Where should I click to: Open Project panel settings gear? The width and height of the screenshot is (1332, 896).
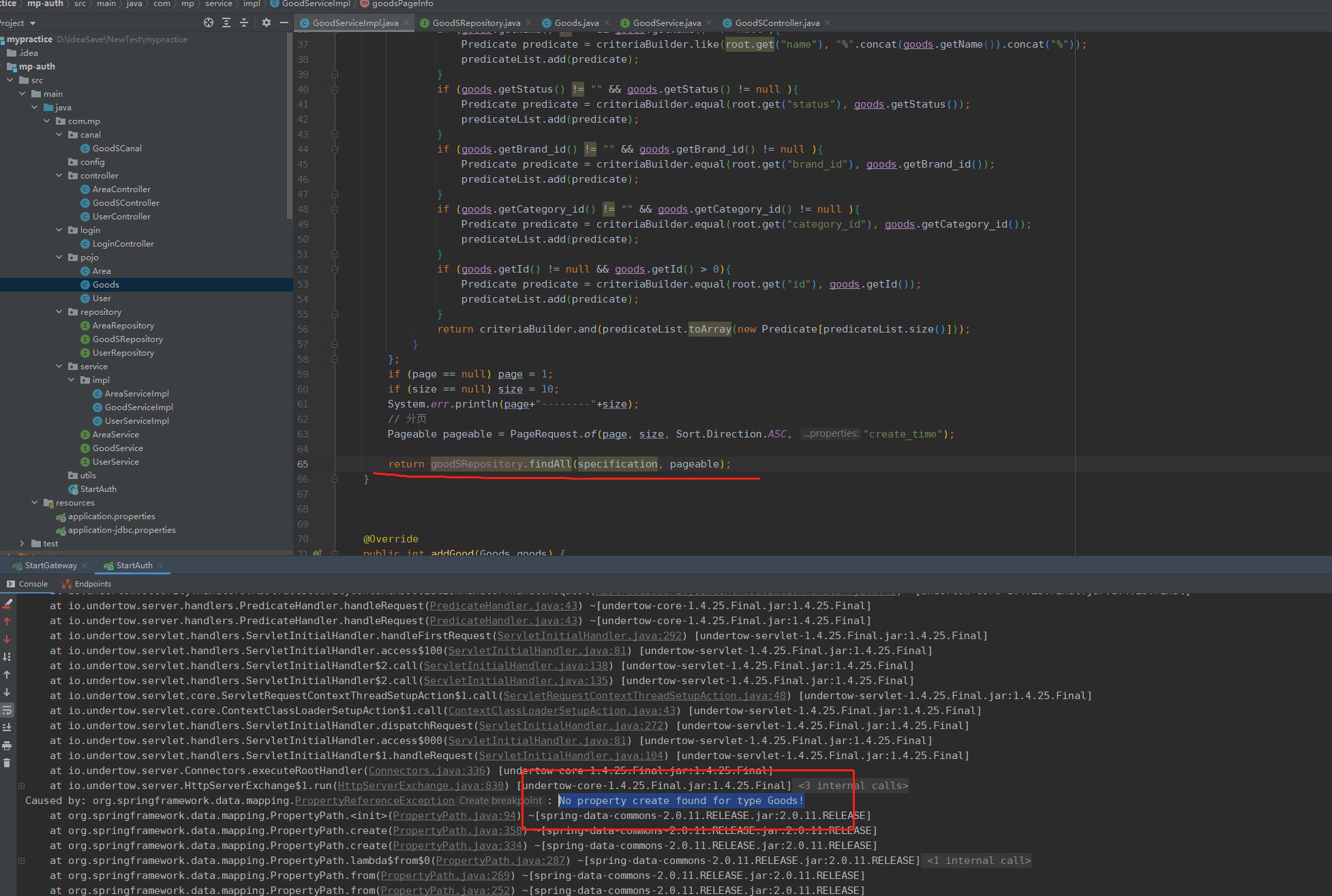(x=266, y=22)
